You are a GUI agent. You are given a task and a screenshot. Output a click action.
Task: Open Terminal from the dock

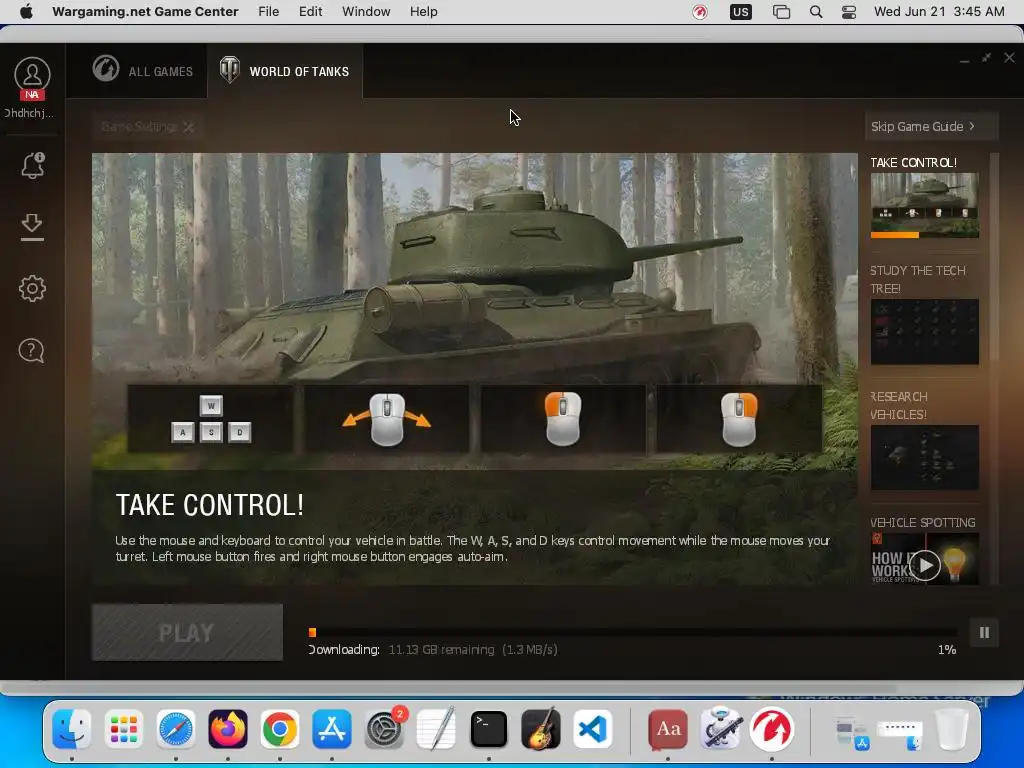tap(488, 729)
